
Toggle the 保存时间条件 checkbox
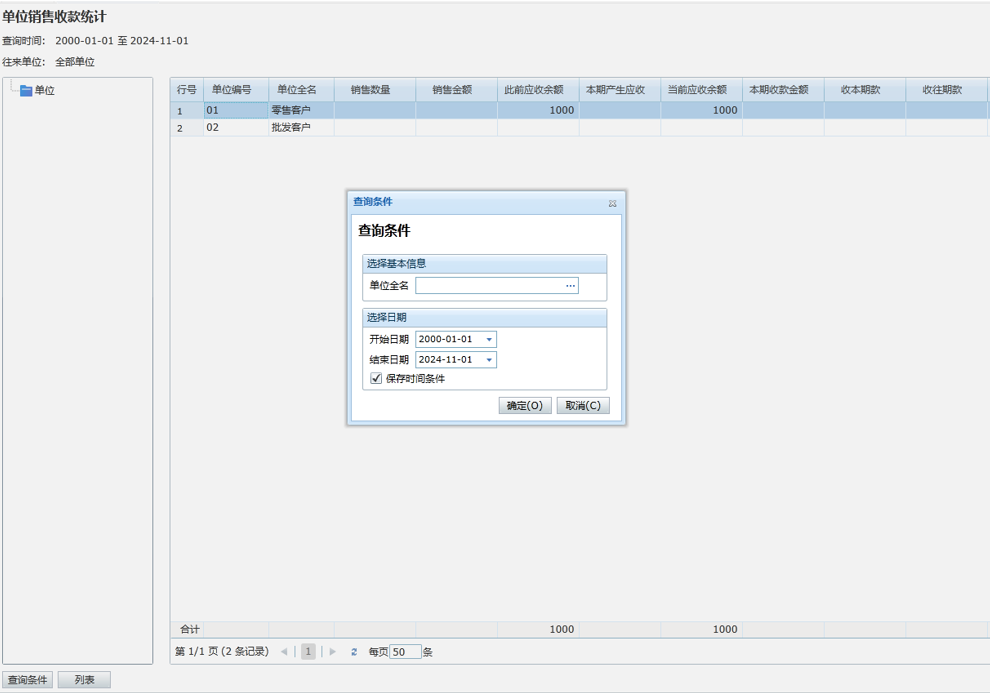(x=376, y=379)
